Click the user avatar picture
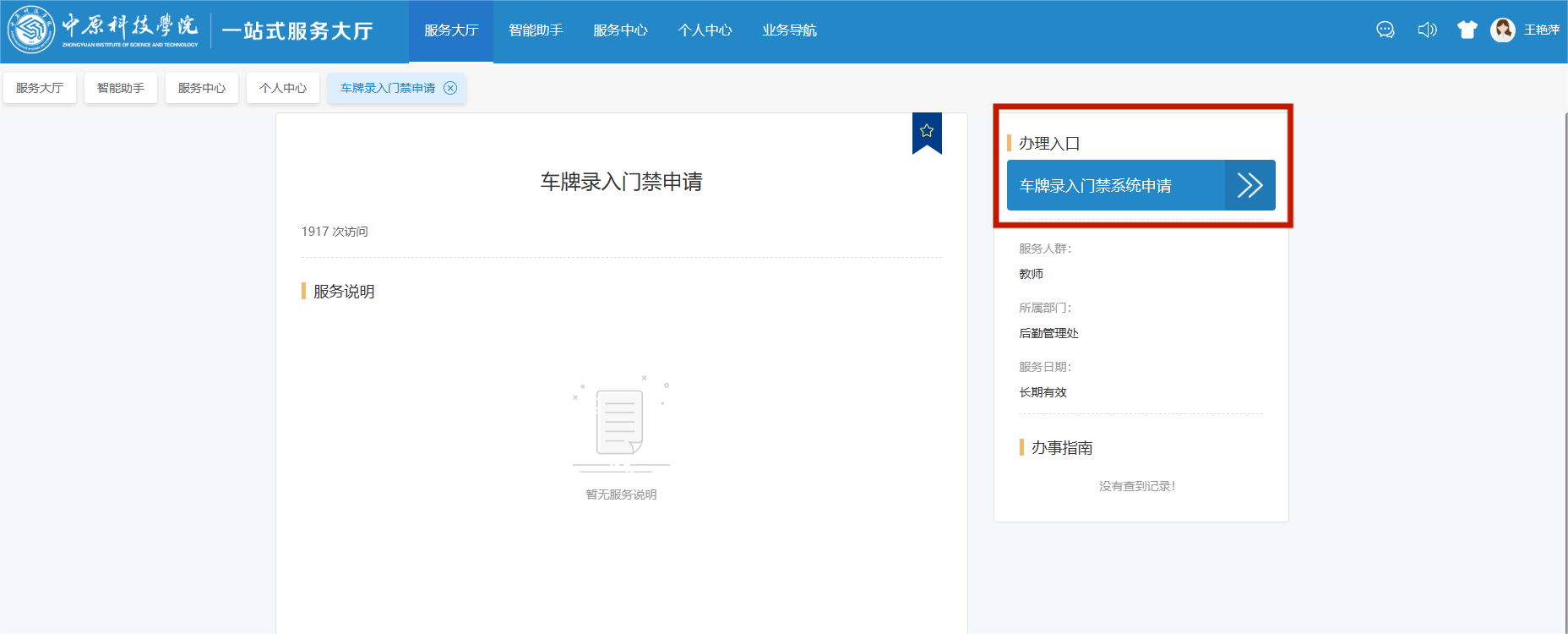This screenshot has height=634, width=1568. pyautogui.click(x=1502, y=30)
